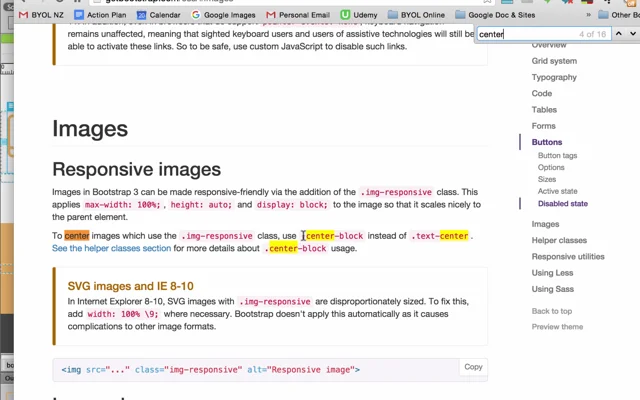Screen dimensions: 640x400
Task: Click the 'max-width: 100%;' code text
Action: click(122, 204)
